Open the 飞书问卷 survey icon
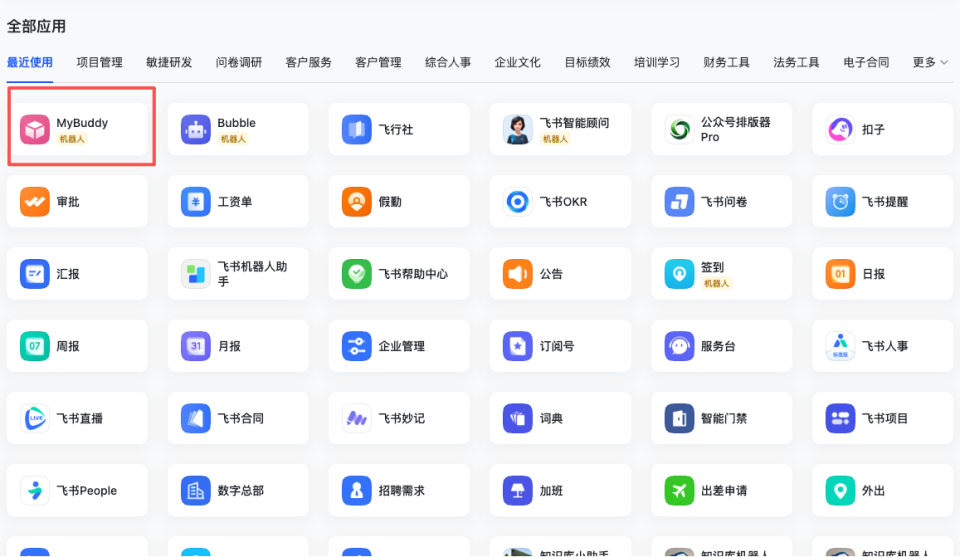960x557 pixels. (x=679, y=201)
